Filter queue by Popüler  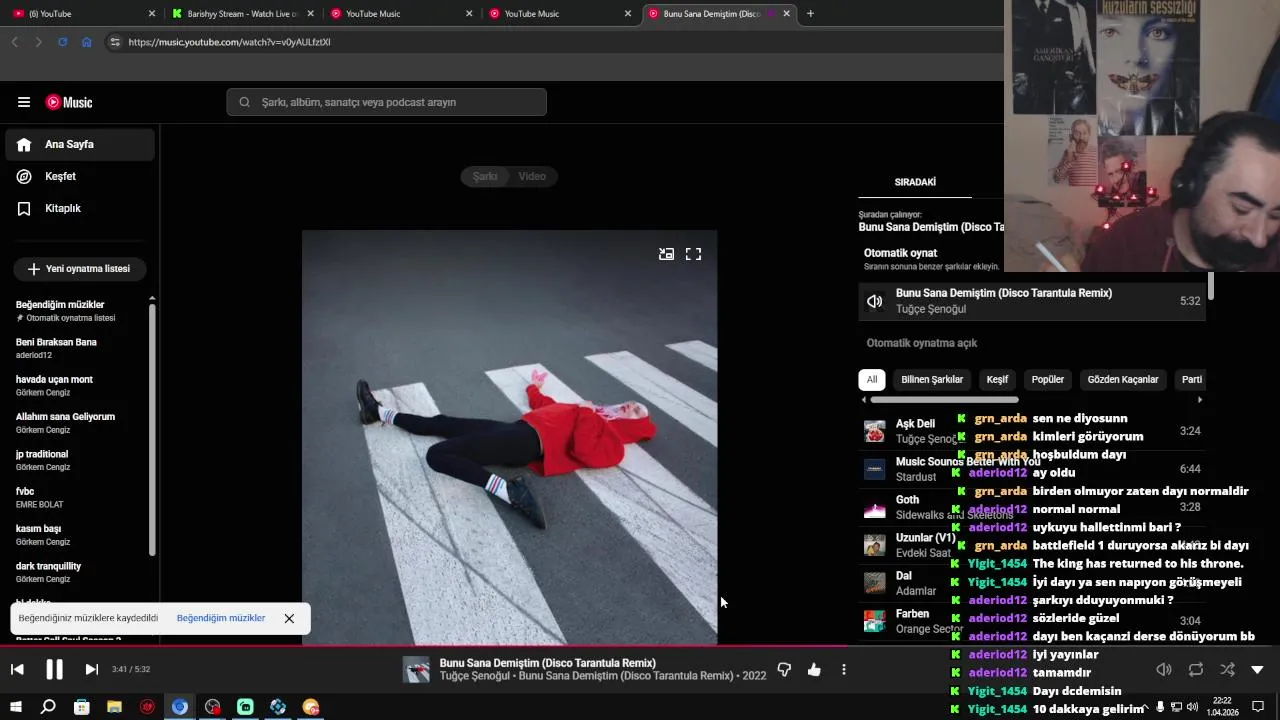coord(1048,380)
